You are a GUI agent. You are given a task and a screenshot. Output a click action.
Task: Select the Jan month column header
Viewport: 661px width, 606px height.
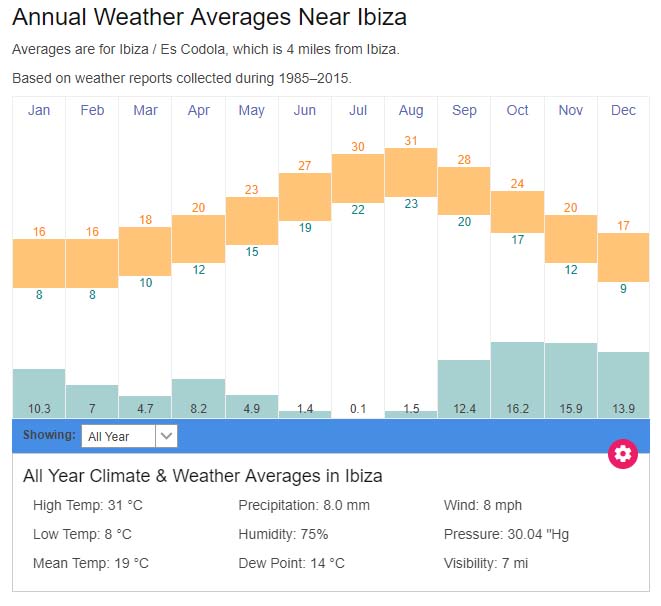(39, 110)
